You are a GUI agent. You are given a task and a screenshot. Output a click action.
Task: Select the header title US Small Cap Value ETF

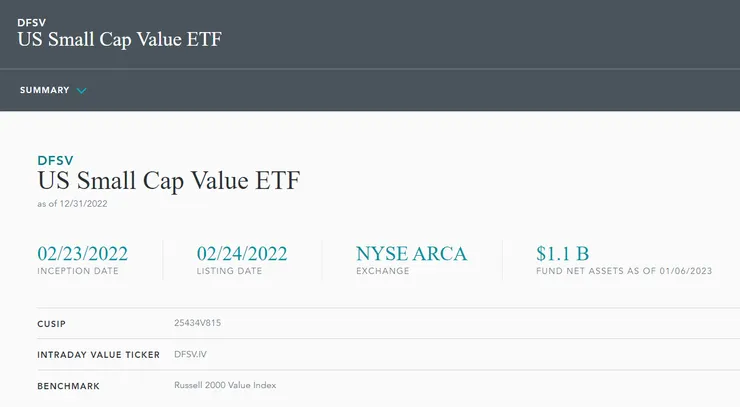click(119, 40)
